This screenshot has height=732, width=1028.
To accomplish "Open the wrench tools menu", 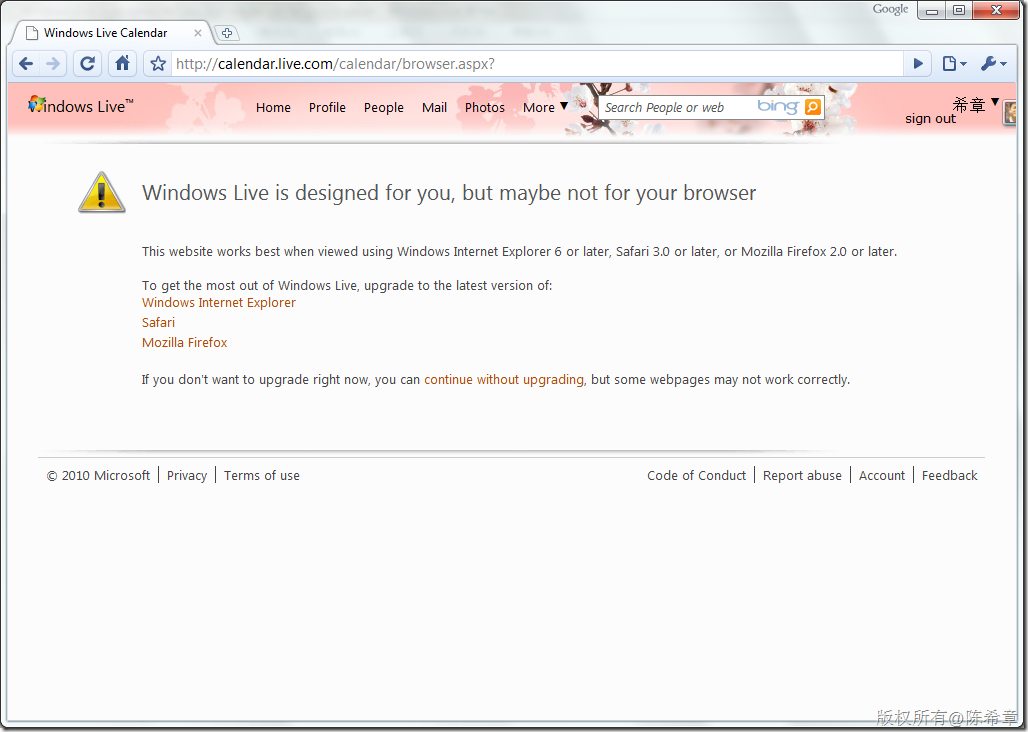I will coord(993,64).
